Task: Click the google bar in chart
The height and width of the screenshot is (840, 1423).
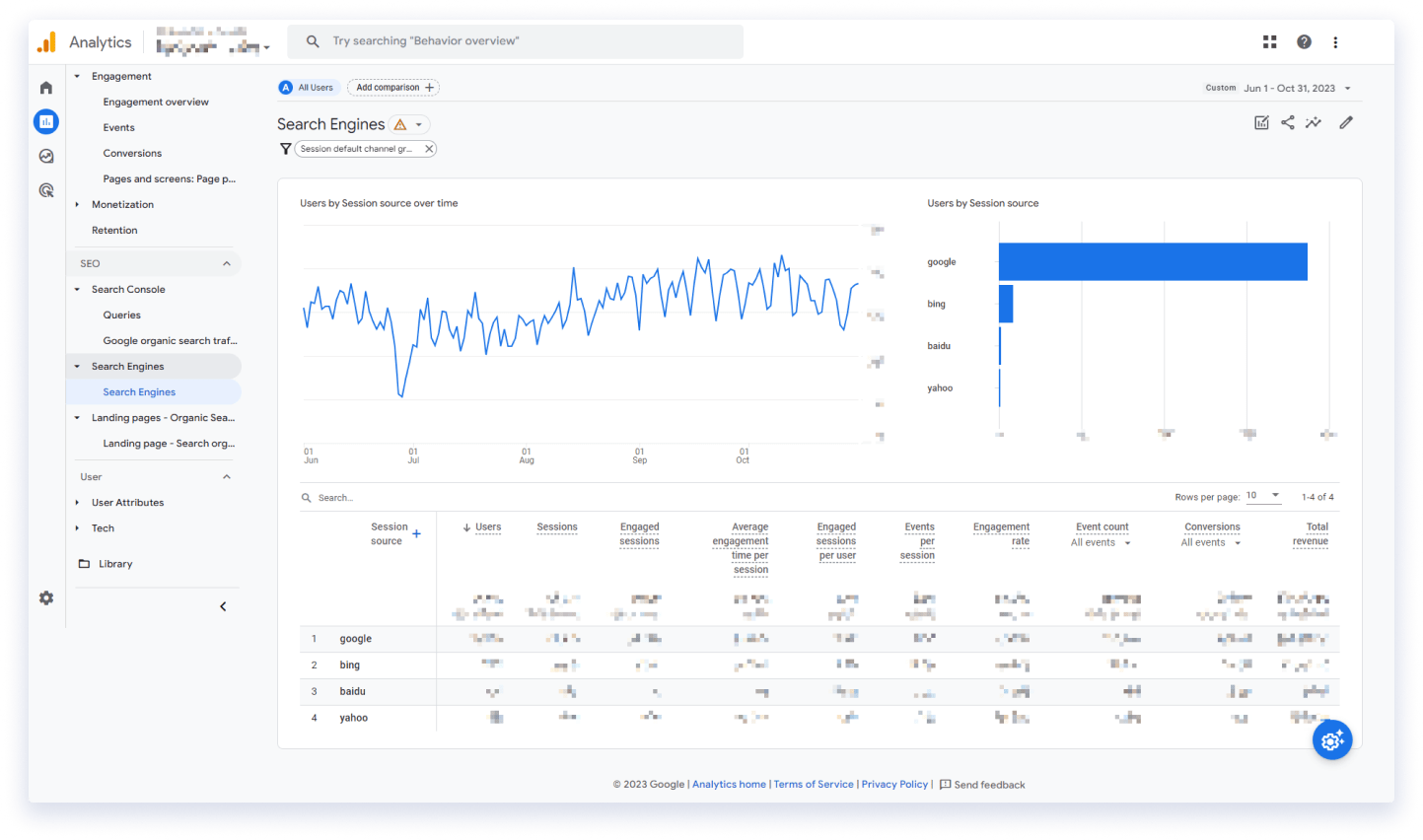Action: pyautogui.click(x=1153, y=262)
